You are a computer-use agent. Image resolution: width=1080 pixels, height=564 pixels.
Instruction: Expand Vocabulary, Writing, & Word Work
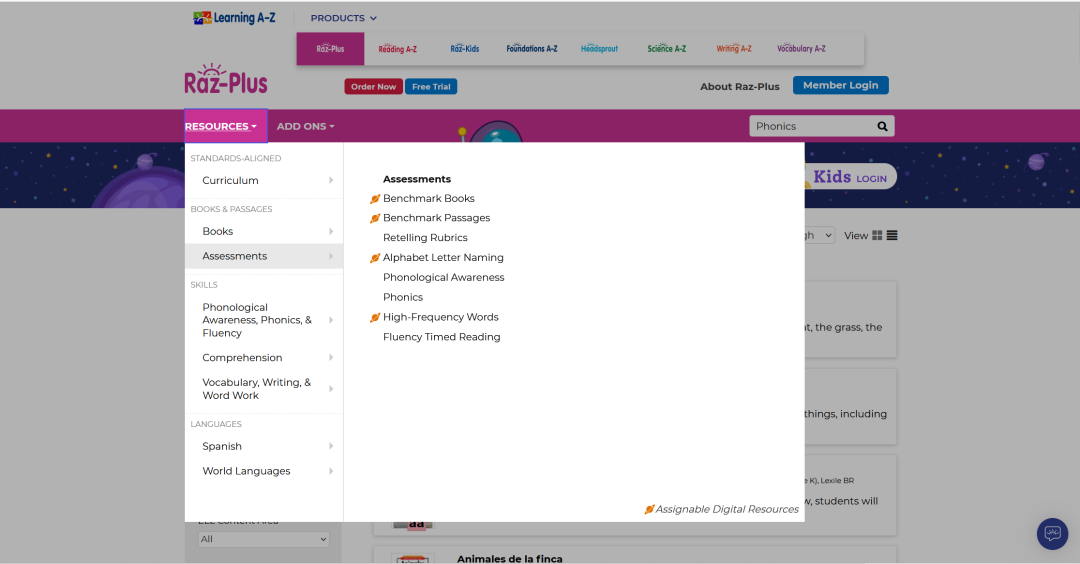click(x=264, y=388)
